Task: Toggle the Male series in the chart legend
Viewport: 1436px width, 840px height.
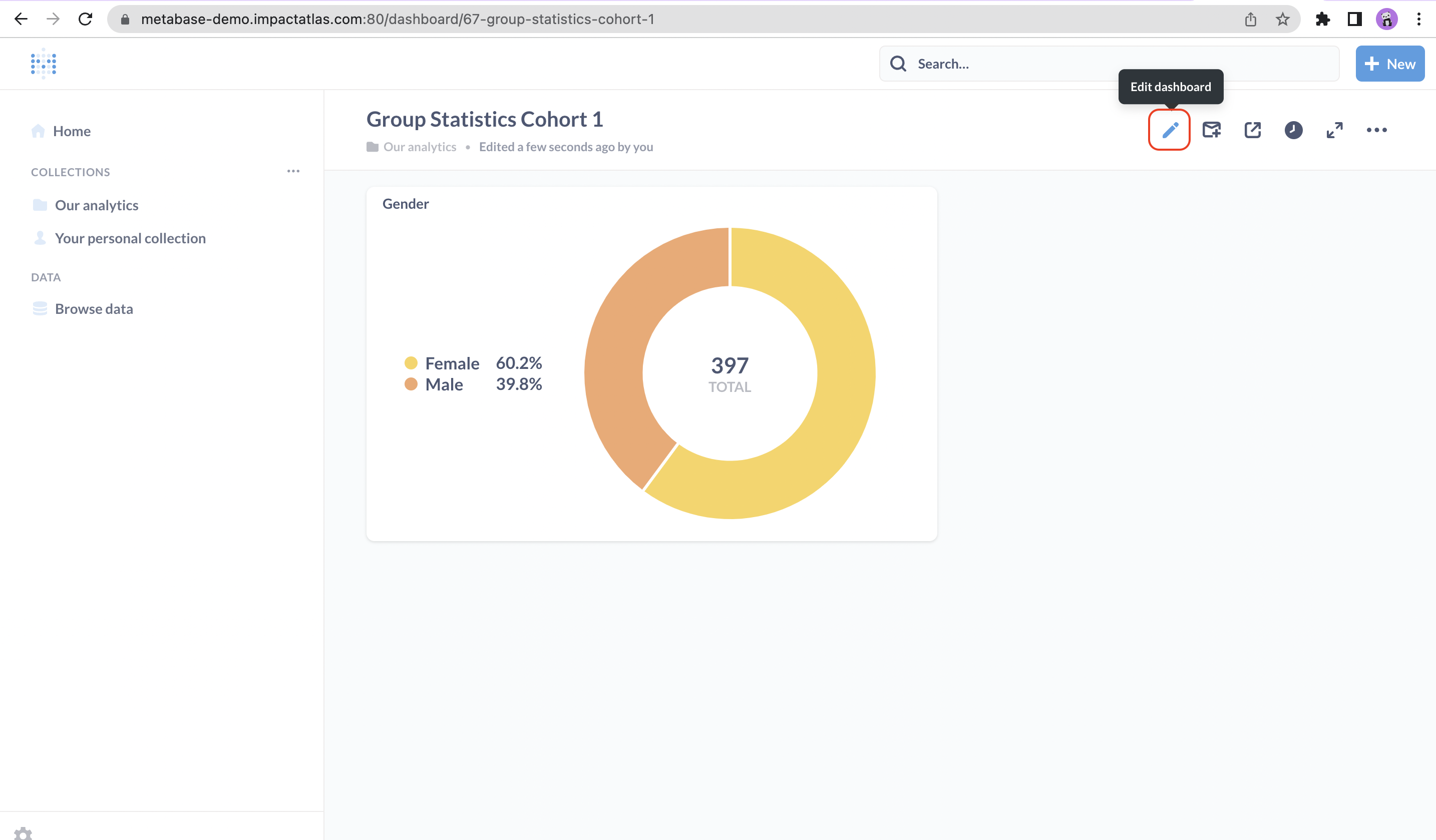Action: click(x=445, y=384)
